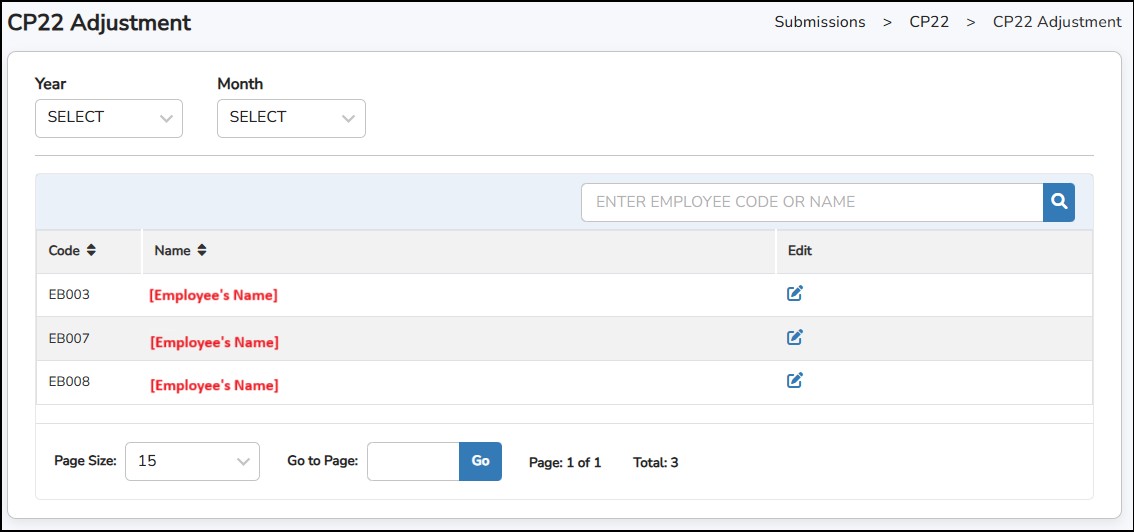This screenshot has height=532, width=1134.
Task: Select the EB003 code cell
Action: click(x=69, y=294)
